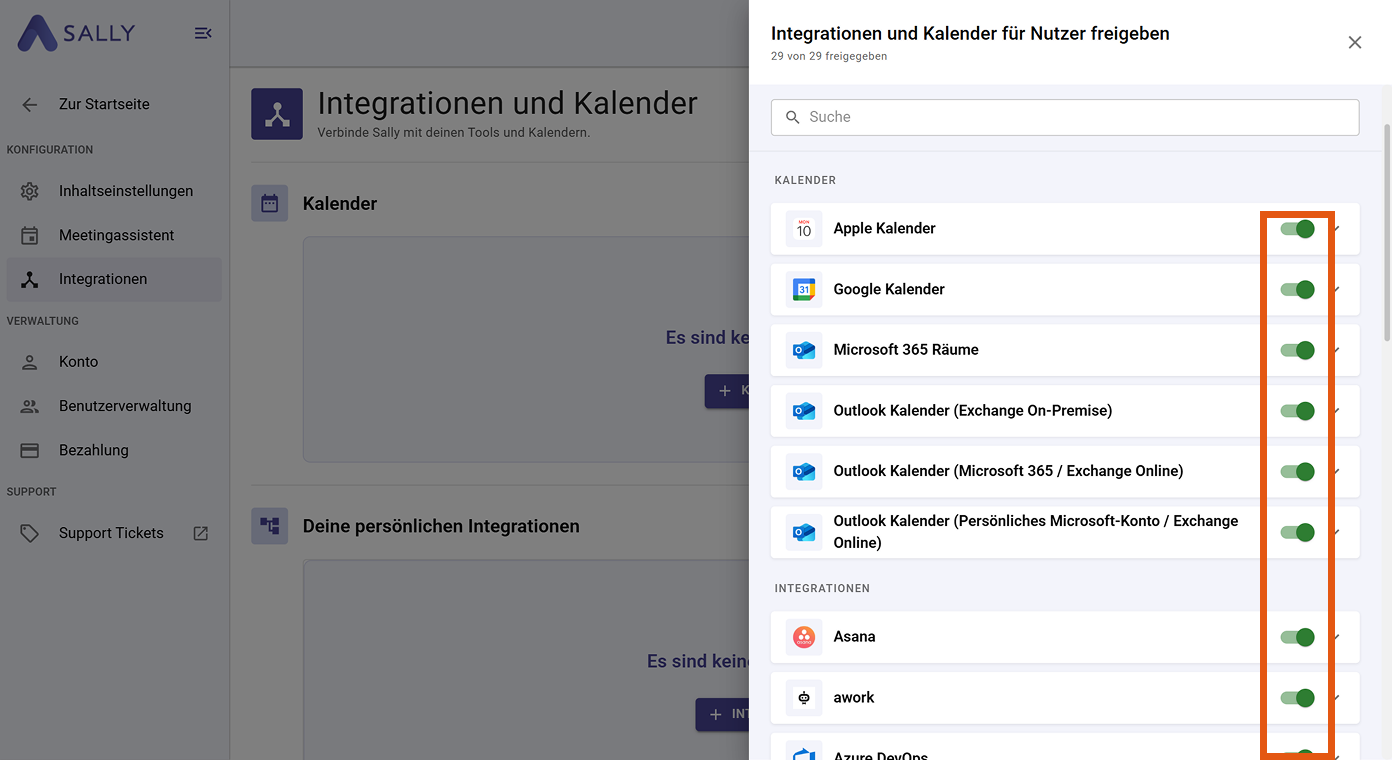Click the Bezahlung credit card icon

pos(30,450)
